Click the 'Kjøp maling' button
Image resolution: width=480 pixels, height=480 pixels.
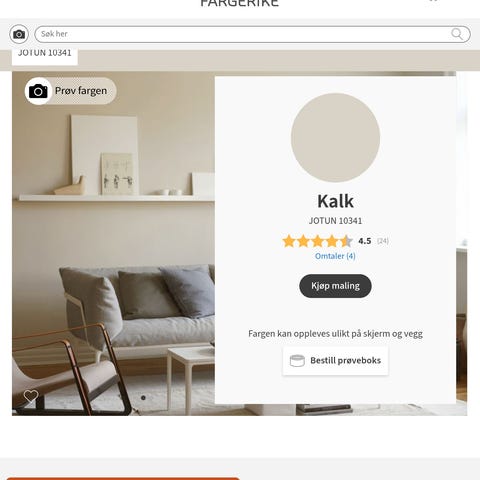coord(335,286)
